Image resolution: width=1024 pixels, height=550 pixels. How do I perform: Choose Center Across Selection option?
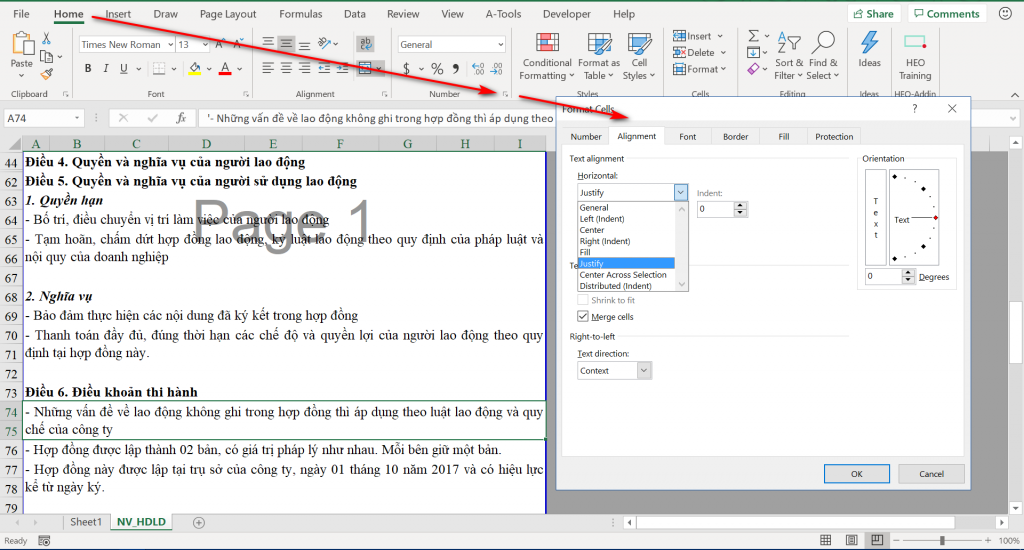tap(623, 274)
